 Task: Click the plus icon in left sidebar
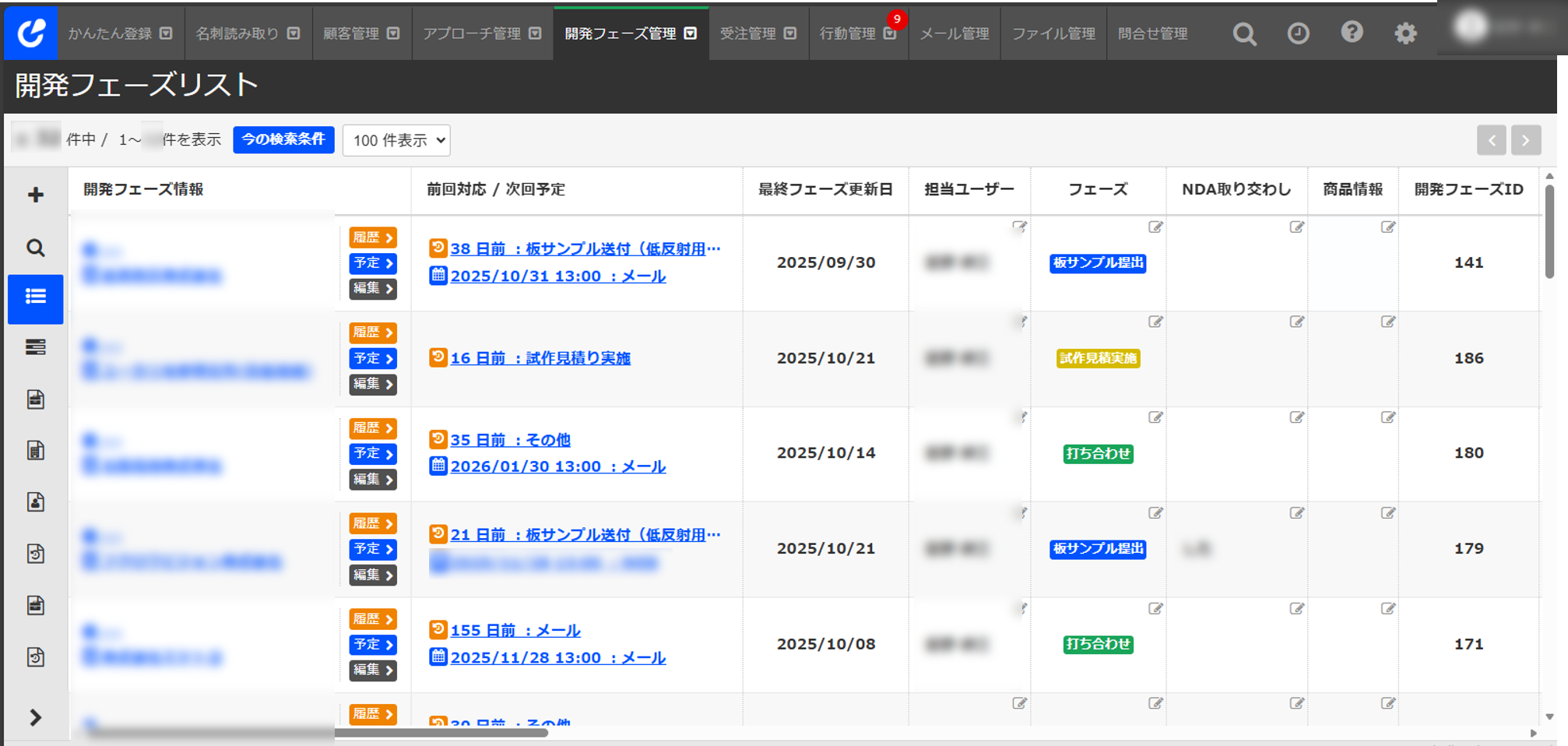coord(35,195)
